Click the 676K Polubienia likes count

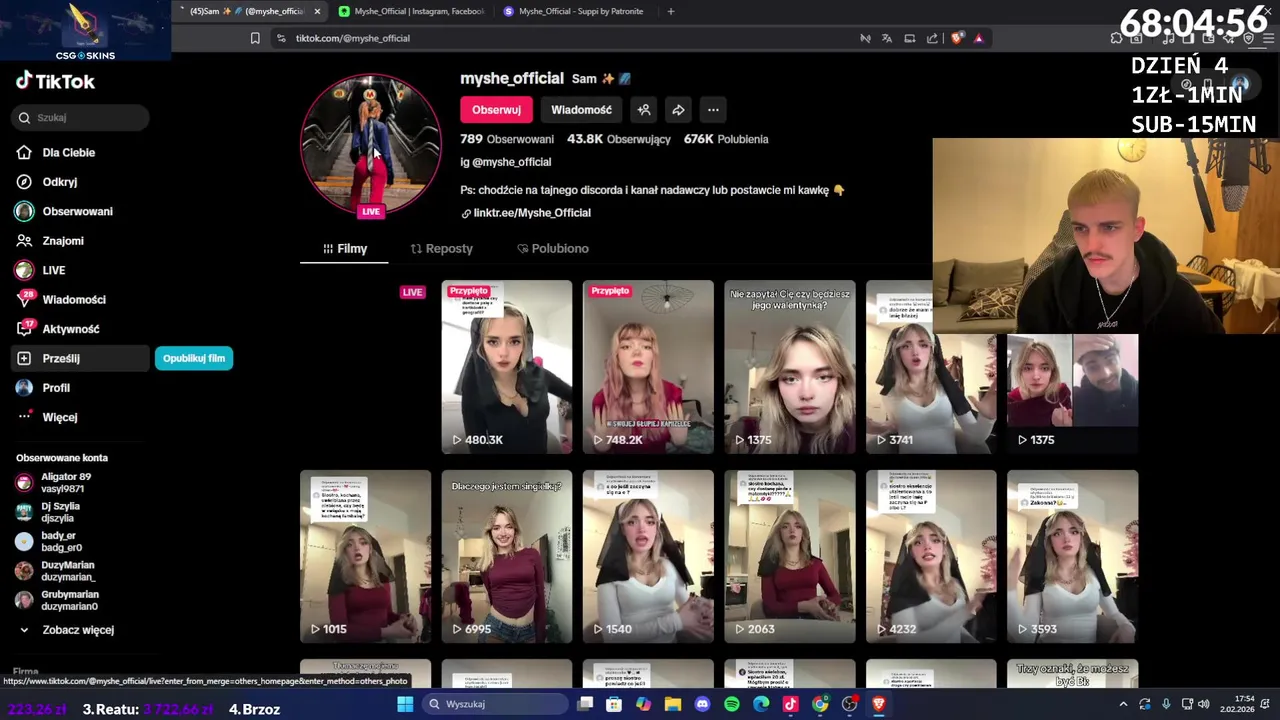726,139
